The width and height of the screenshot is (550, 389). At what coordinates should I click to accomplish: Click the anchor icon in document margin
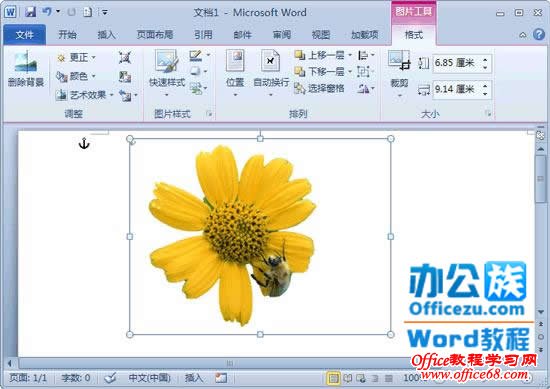pyautogui.click(x=84, y=143)
